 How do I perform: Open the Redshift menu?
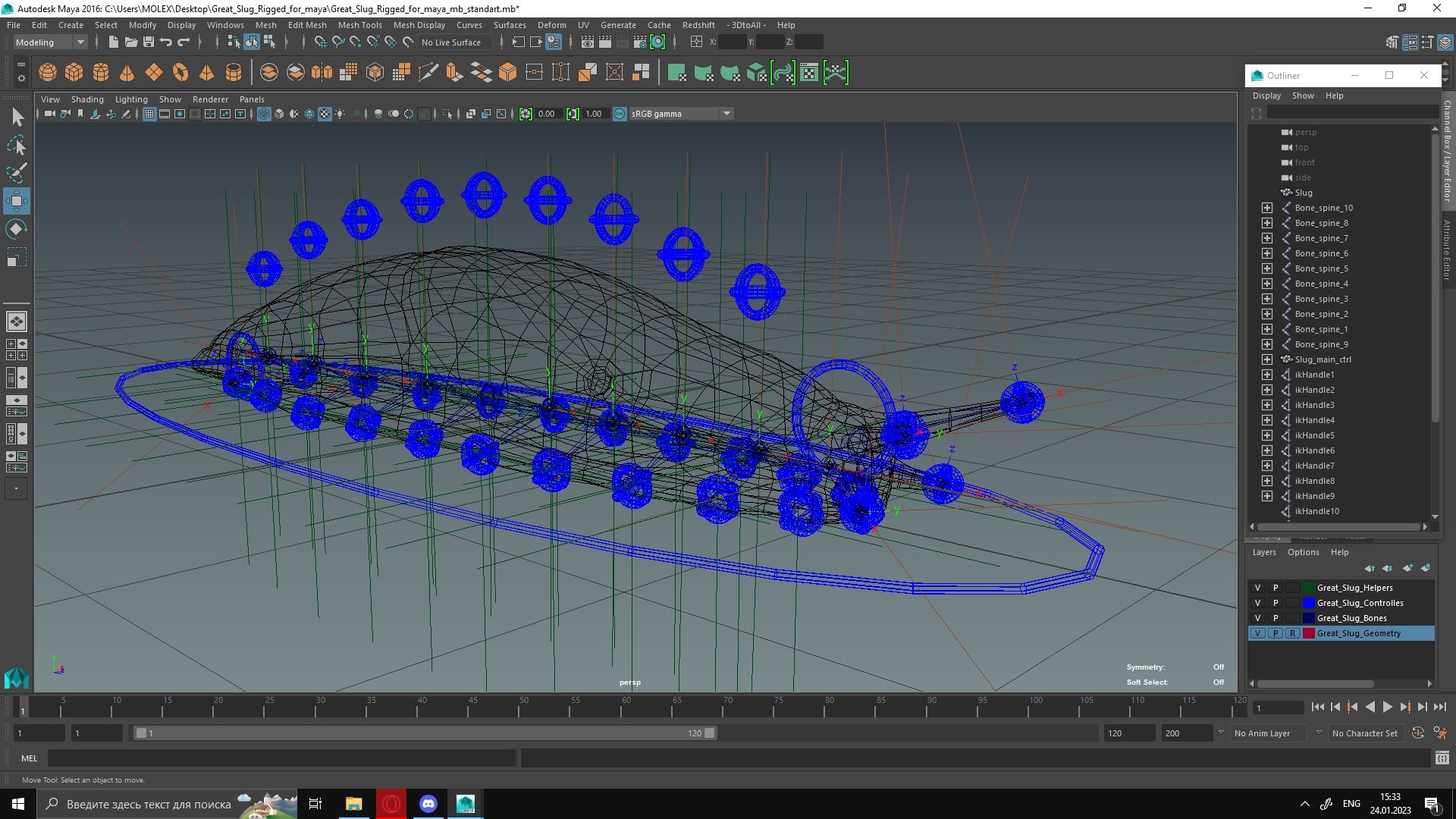coord(698,25)
